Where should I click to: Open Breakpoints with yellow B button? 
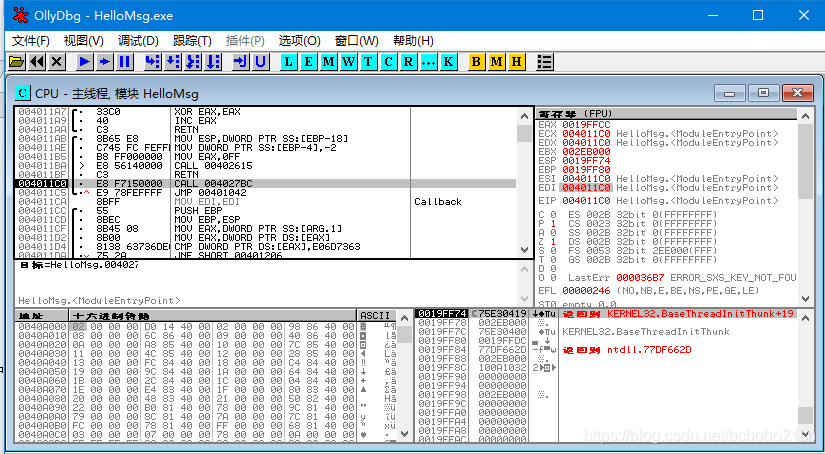(476, 62)
